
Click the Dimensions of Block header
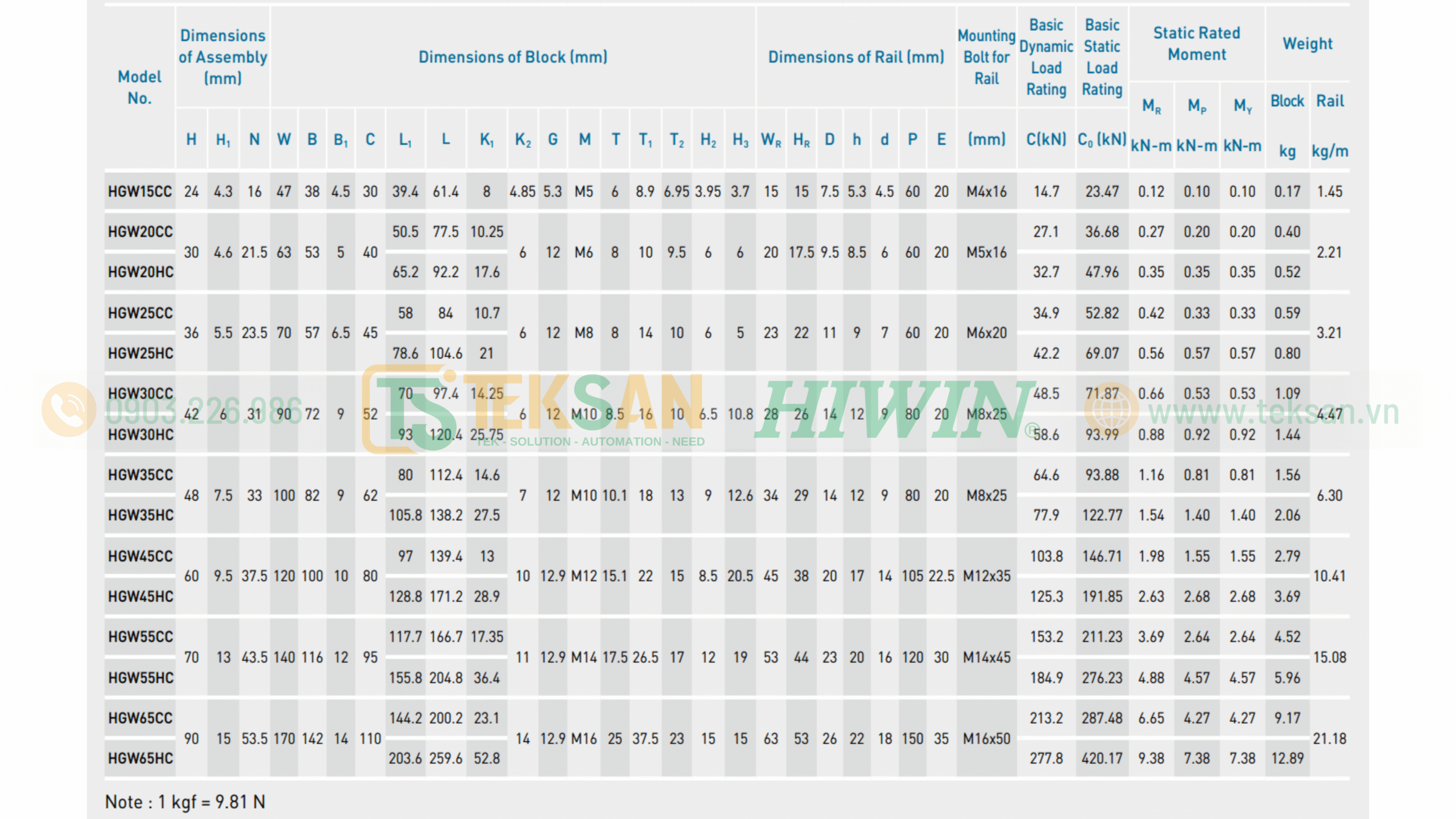tap(513, 57)
